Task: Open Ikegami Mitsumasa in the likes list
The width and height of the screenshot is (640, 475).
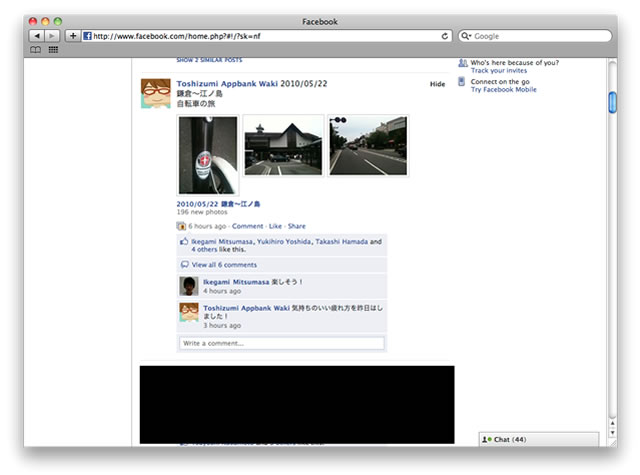Action: pyautogui.click(x=222, y=242)
